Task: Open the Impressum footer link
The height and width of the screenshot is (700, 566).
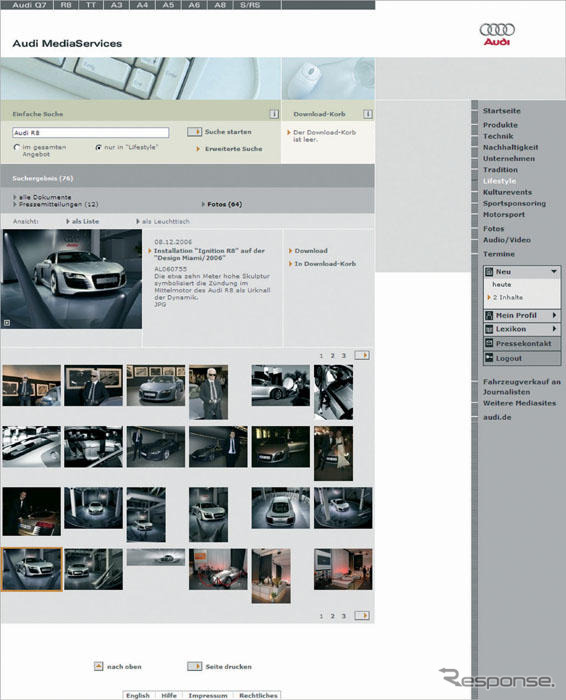Action: pyautogui.click(x=208, y=695)
